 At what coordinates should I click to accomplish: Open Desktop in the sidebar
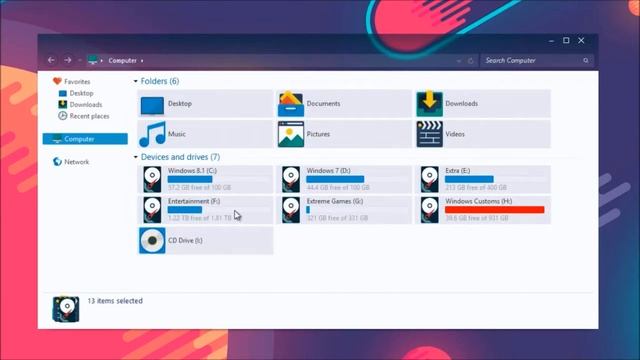(x=81, y=93)
